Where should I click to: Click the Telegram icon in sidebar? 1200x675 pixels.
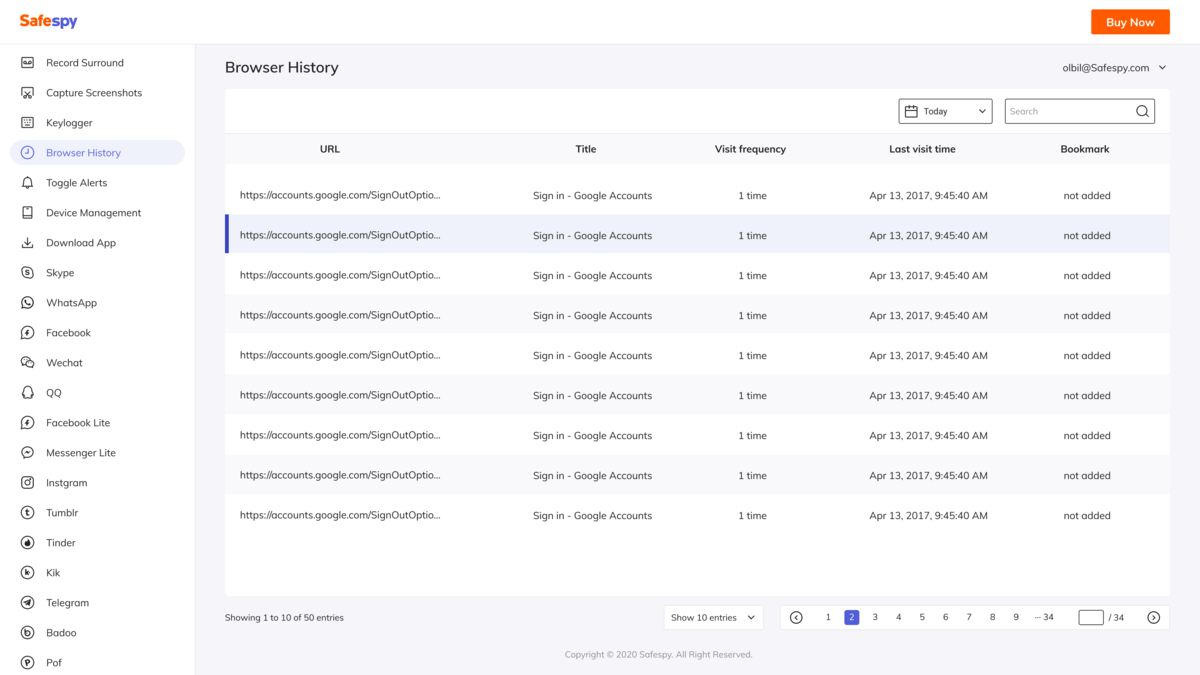point(28,603)
